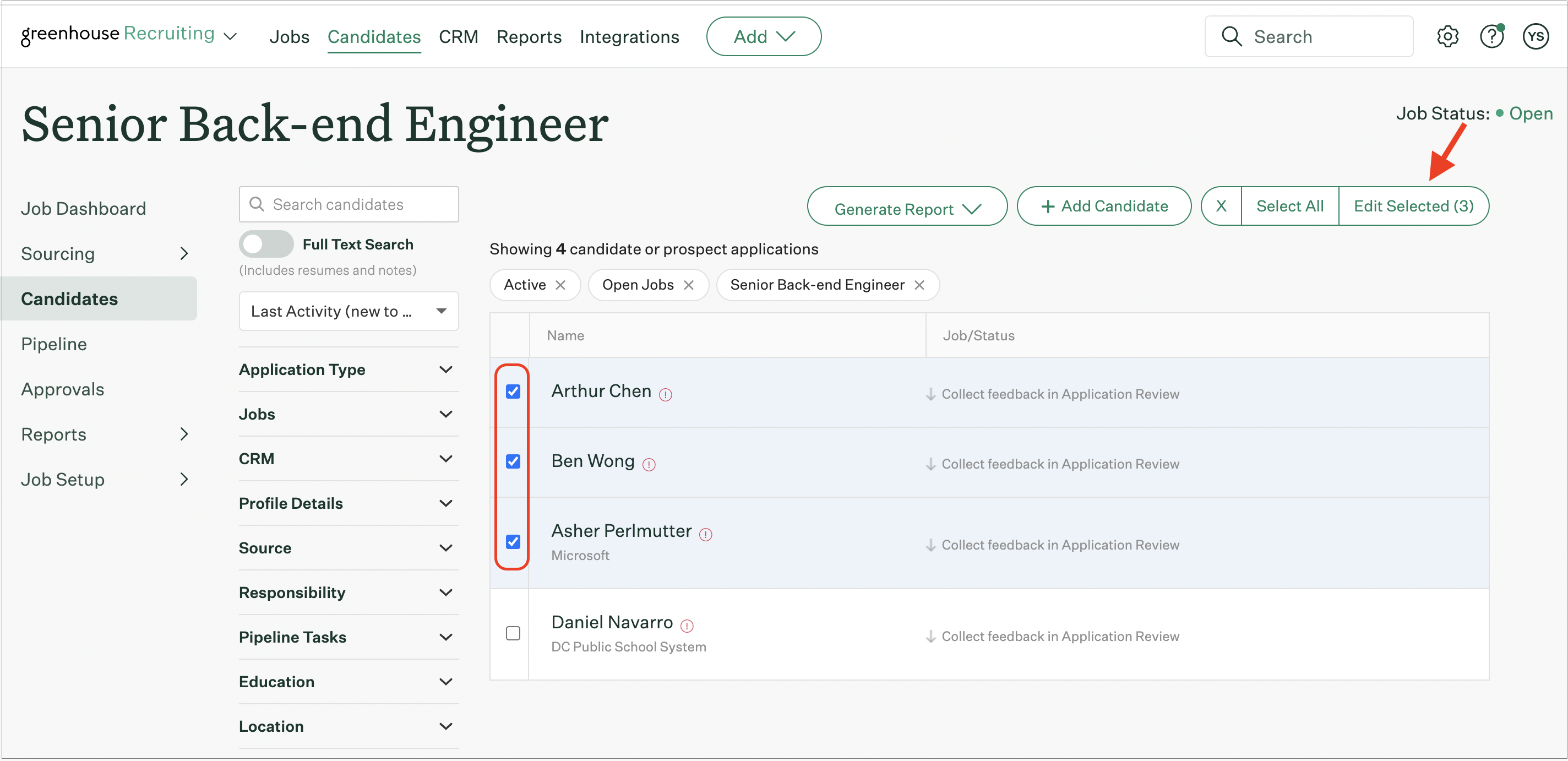Click the Name column header

(x=565, y=335)
